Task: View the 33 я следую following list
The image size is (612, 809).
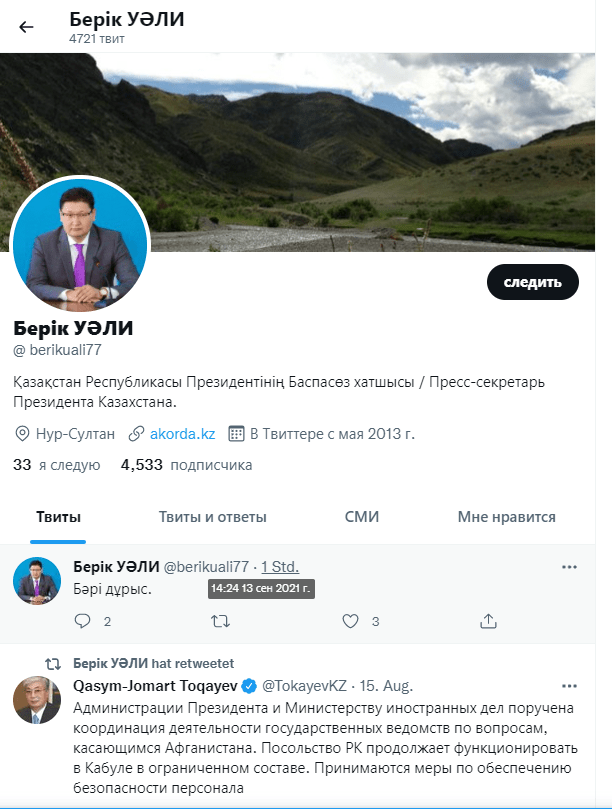Action: [x=57, y=465]
